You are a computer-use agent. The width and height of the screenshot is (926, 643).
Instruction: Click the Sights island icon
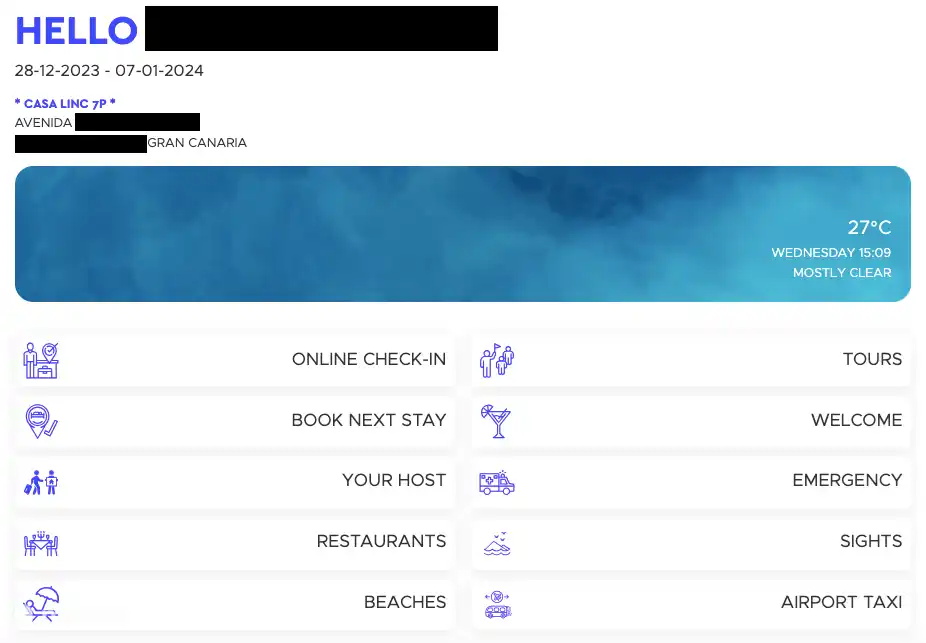pyautogui.click(x=496, y=543)
